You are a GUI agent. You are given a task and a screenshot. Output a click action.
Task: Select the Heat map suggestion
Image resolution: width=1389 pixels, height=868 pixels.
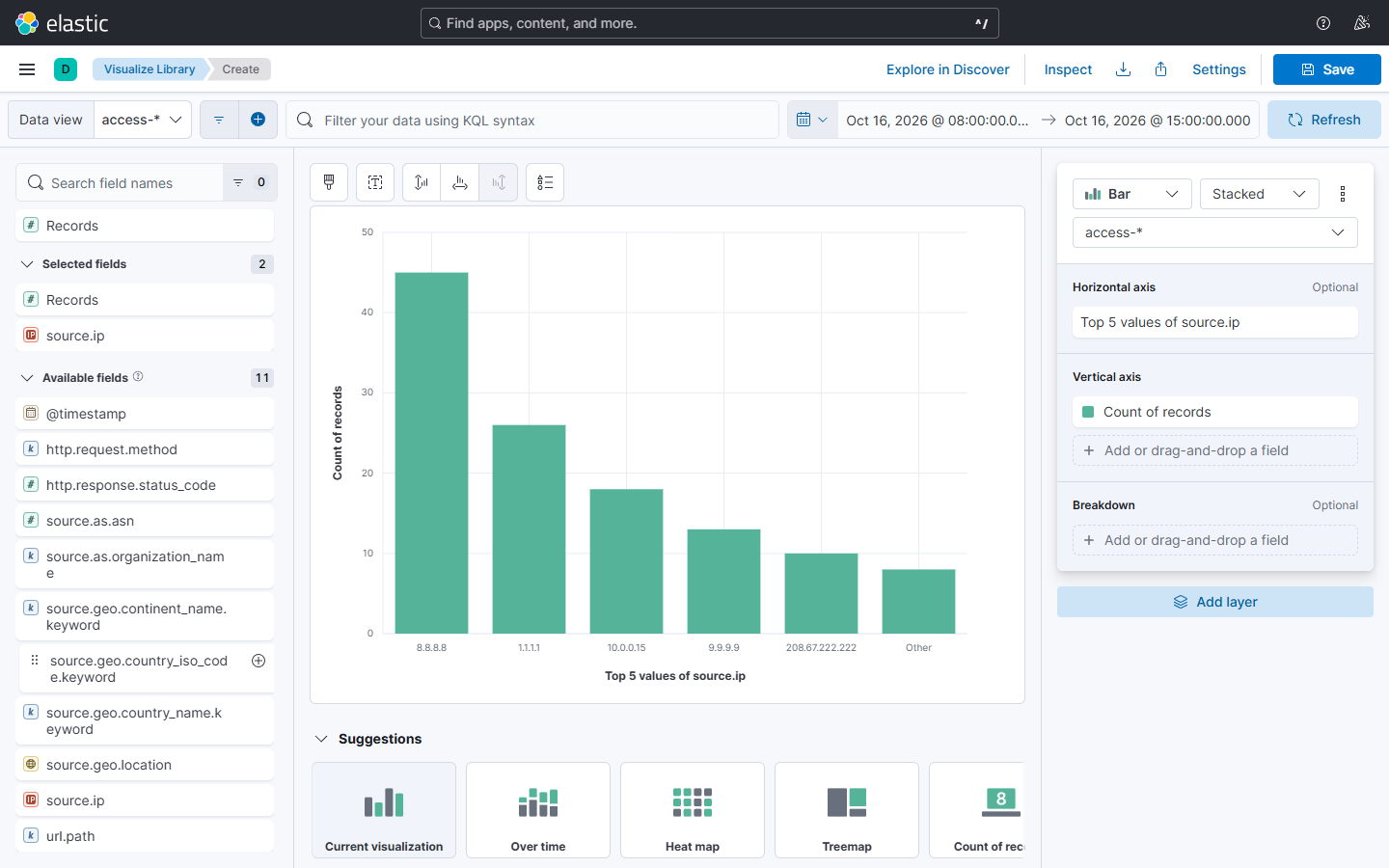coord(693,810)
